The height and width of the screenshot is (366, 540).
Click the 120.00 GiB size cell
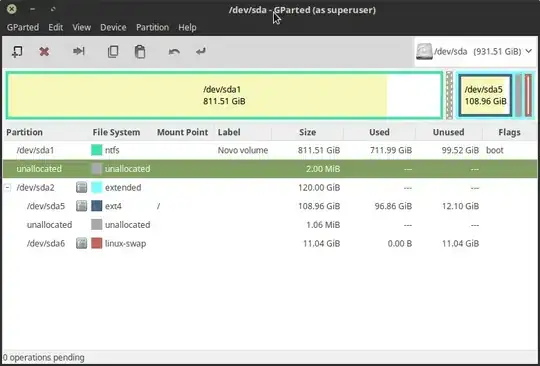pyautogui.click(x=319, y=187)
